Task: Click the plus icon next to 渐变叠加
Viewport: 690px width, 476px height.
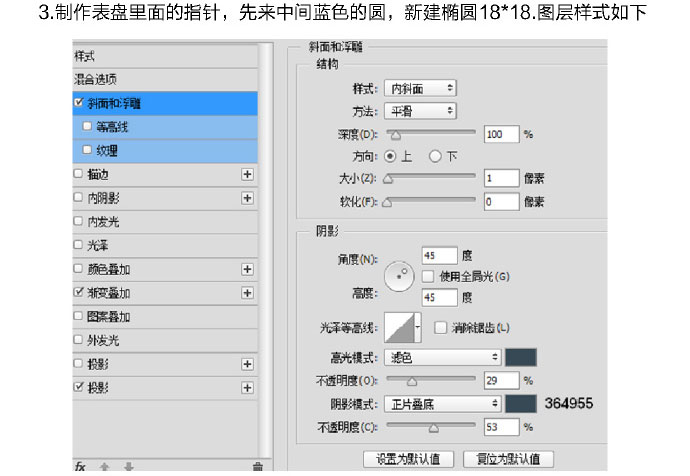Action: [x=247, y=293]
